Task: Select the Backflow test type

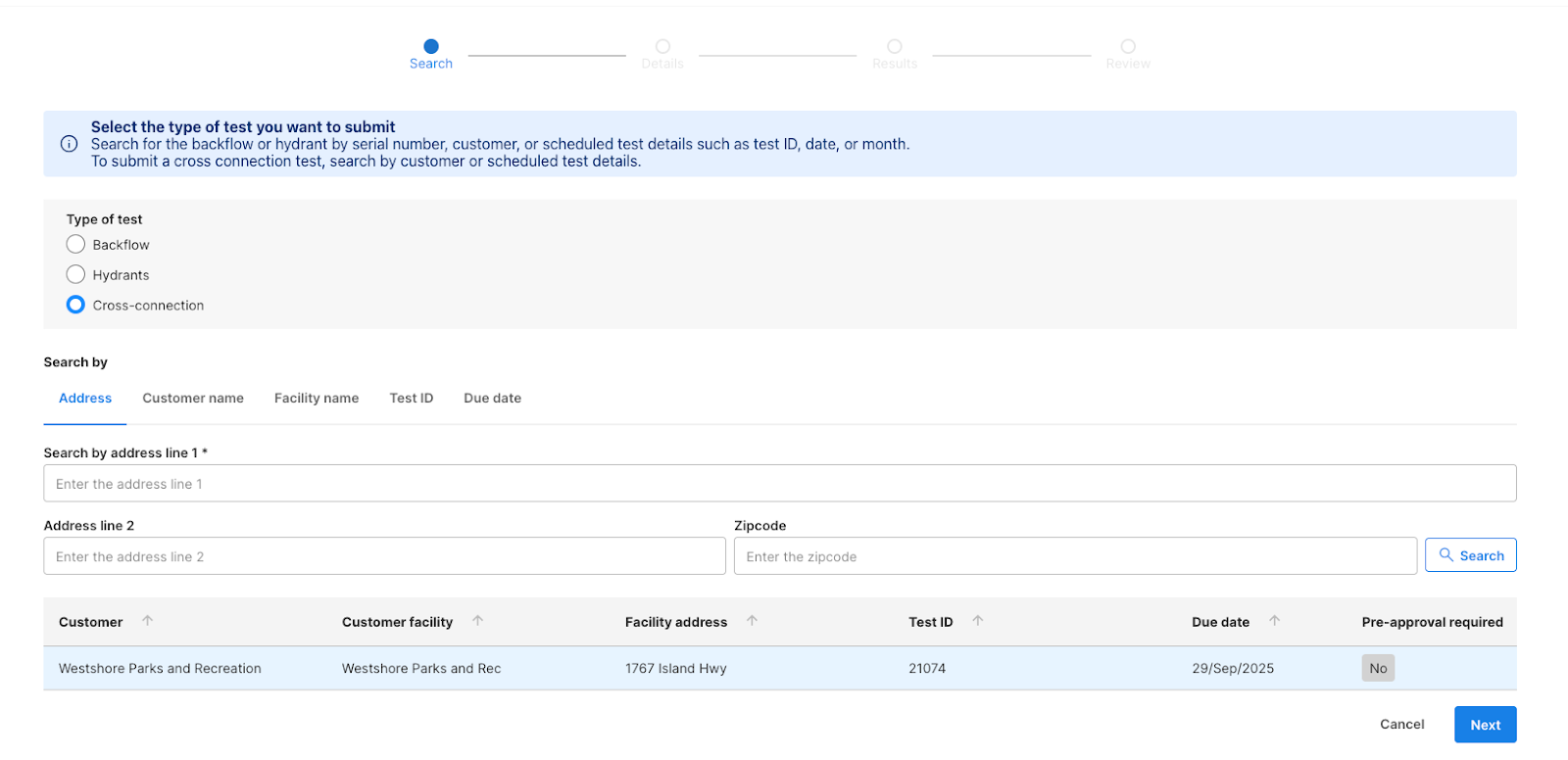Action: (75, 244)
